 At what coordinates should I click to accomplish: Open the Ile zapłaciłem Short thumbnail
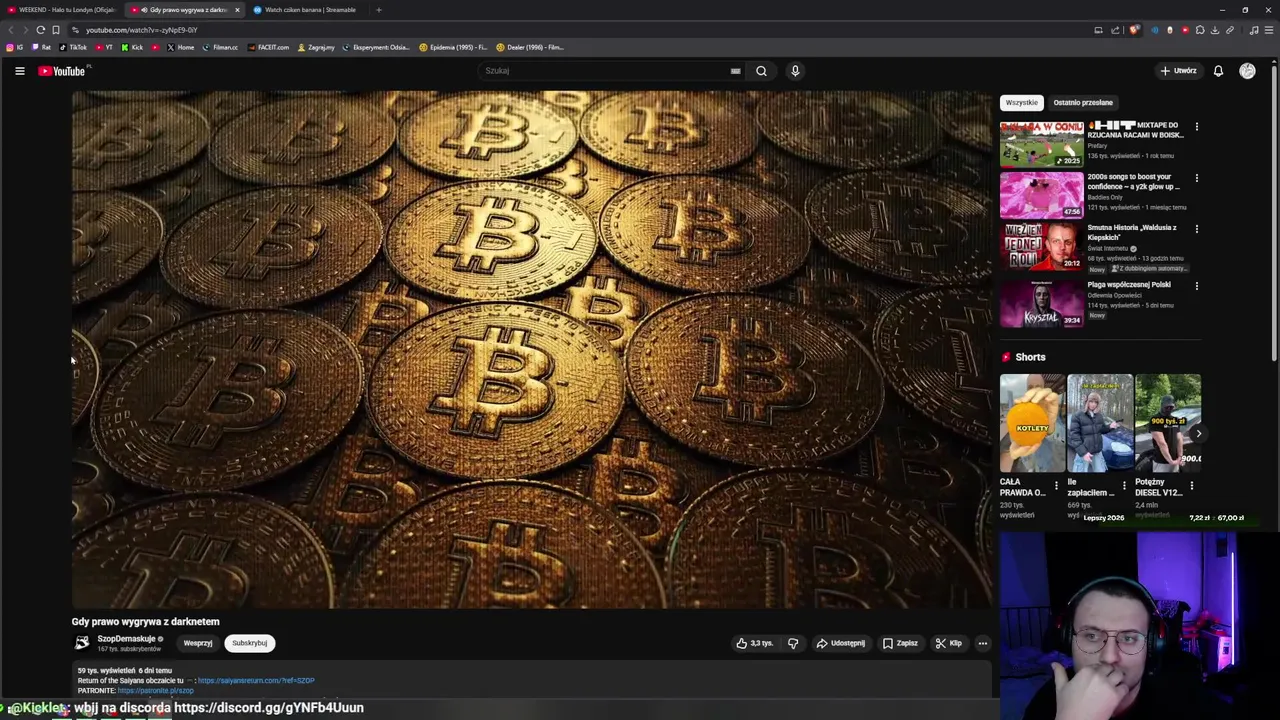click(1100, 423)
